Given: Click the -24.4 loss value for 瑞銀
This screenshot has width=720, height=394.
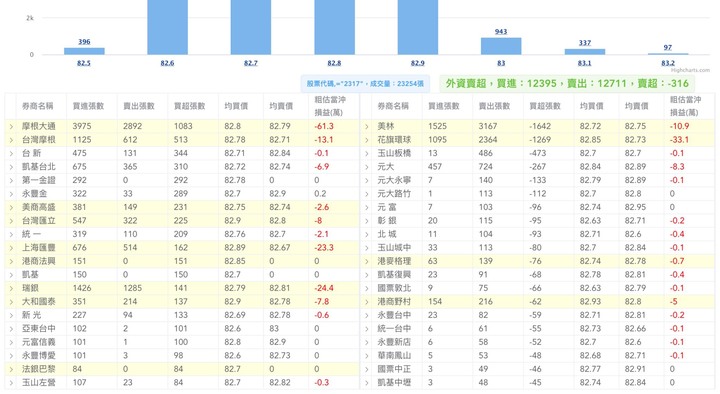Looking at the screenshot, I should click(324, 288).
